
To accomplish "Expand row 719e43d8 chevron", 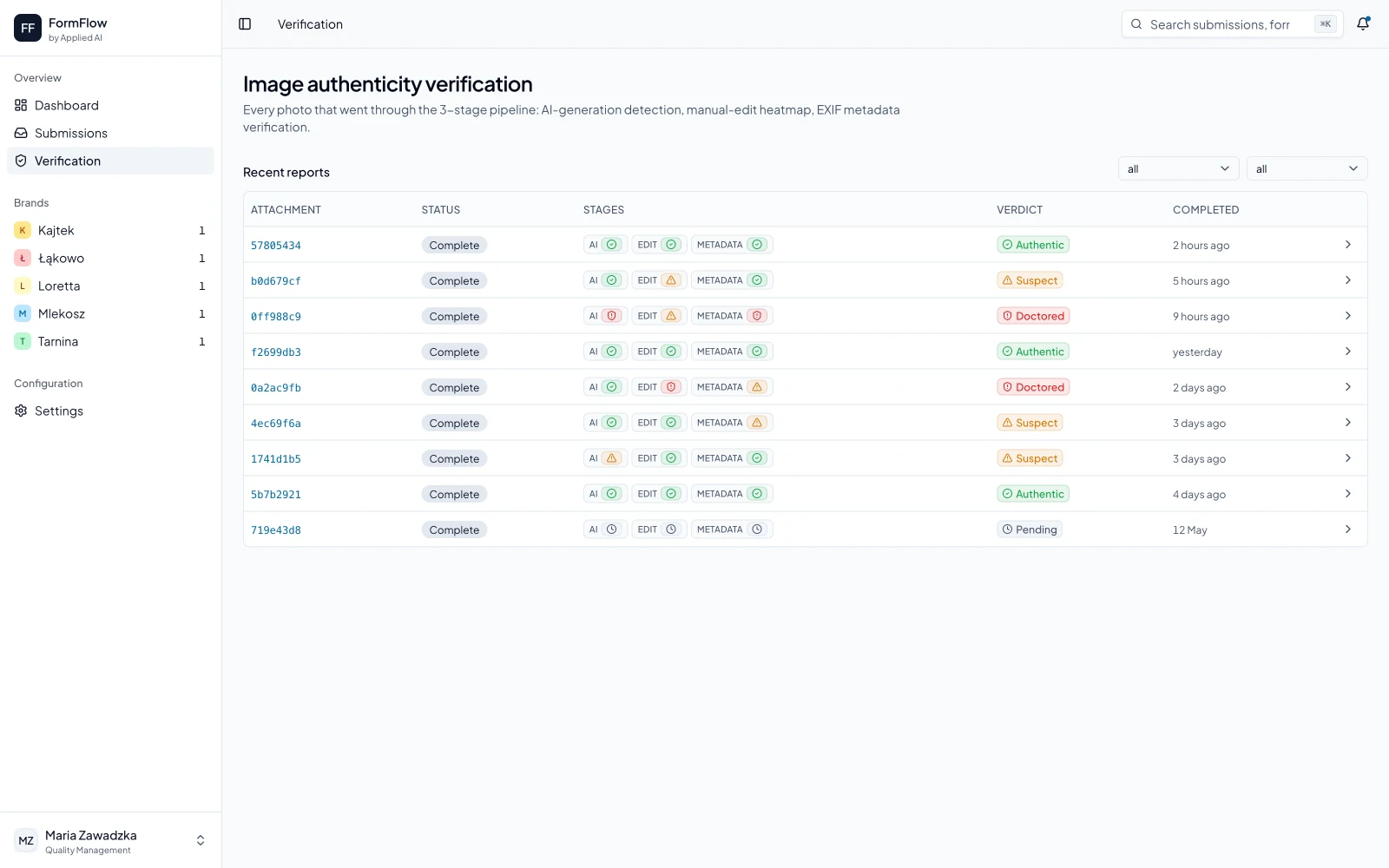I will coord(1347,529).
